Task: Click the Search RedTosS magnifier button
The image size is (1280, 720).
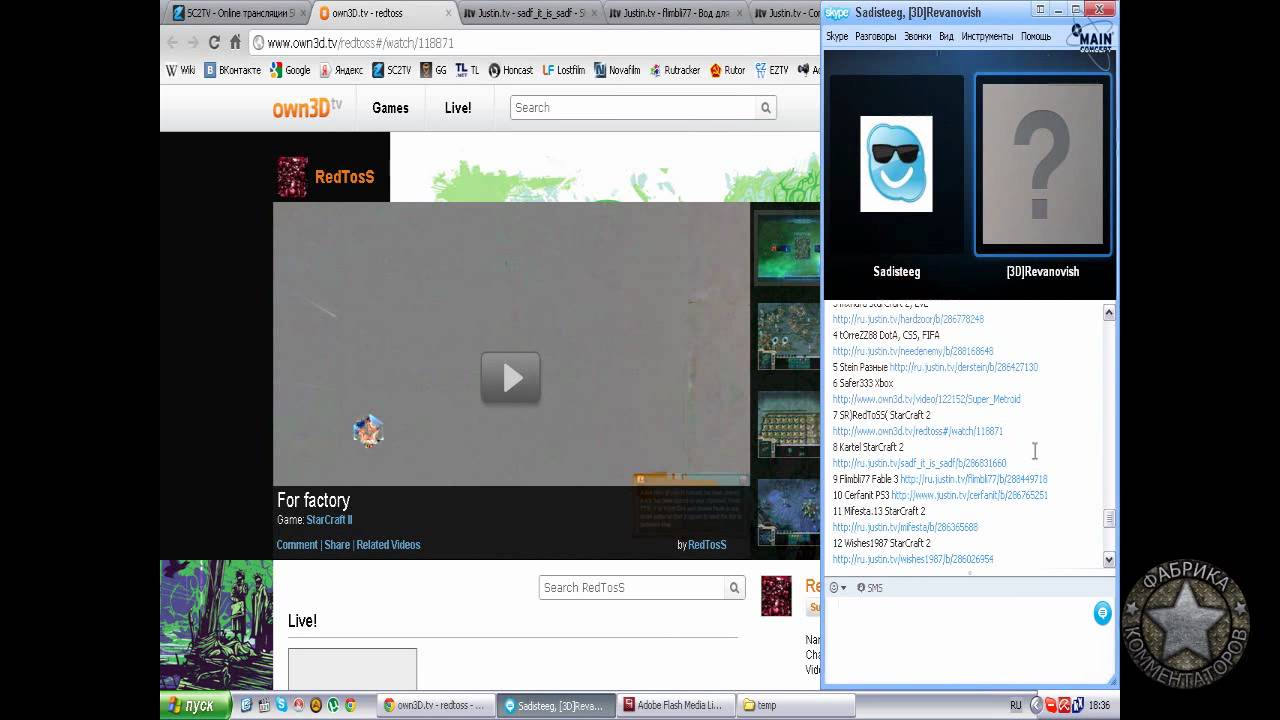Action: click(x=734, y=588)
